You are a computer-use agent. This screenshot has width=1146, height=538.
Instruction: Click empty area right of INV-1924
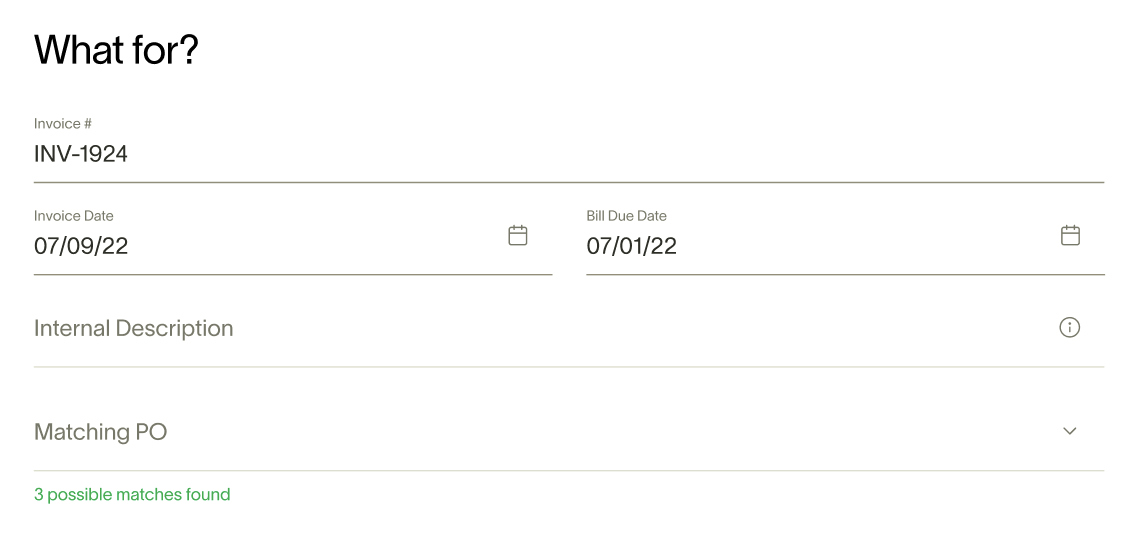click(600, 154)
